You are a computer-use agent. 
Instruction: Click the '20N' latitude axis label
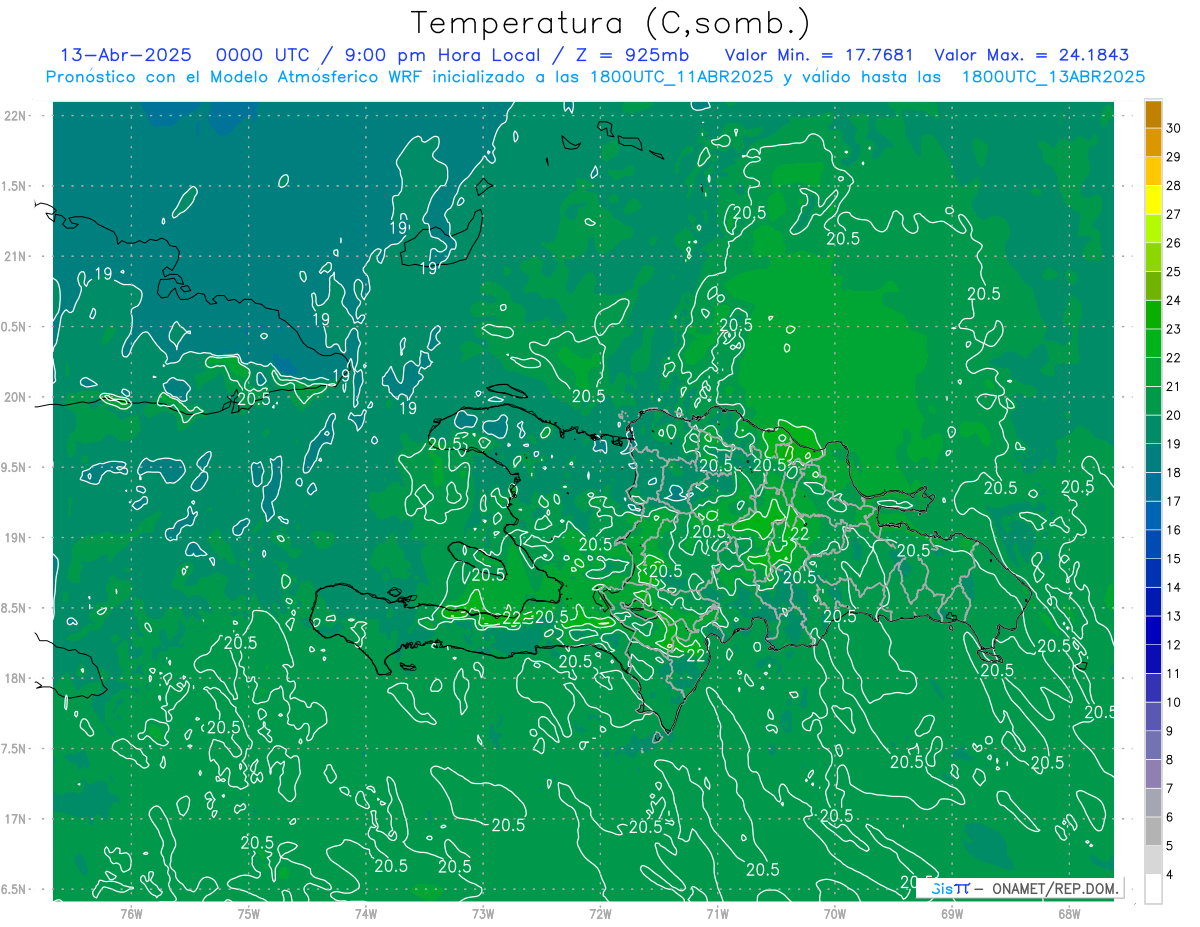tap(15, 397)
